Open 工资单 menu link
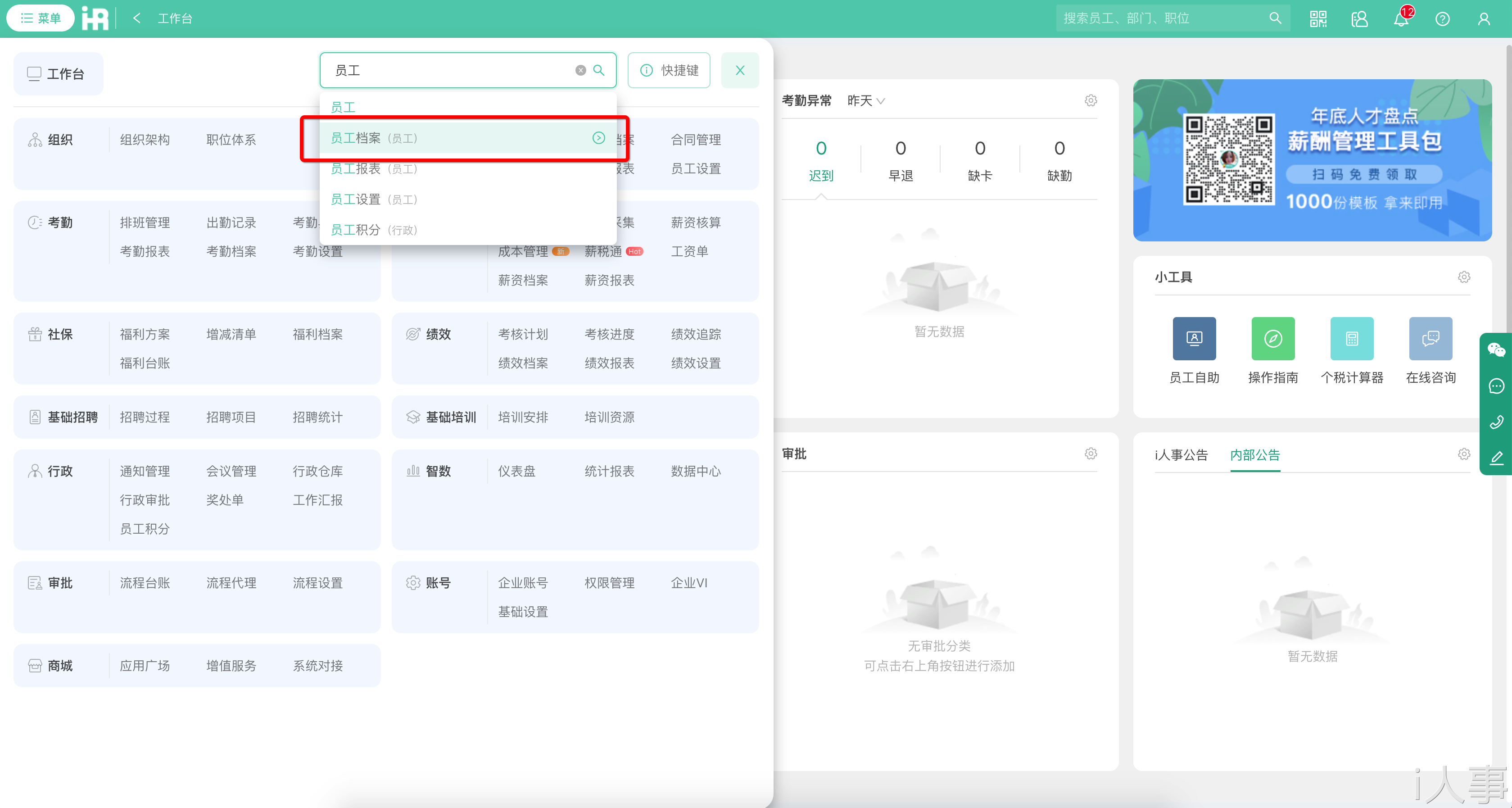 pyautogui.click(x=689, y=251)
